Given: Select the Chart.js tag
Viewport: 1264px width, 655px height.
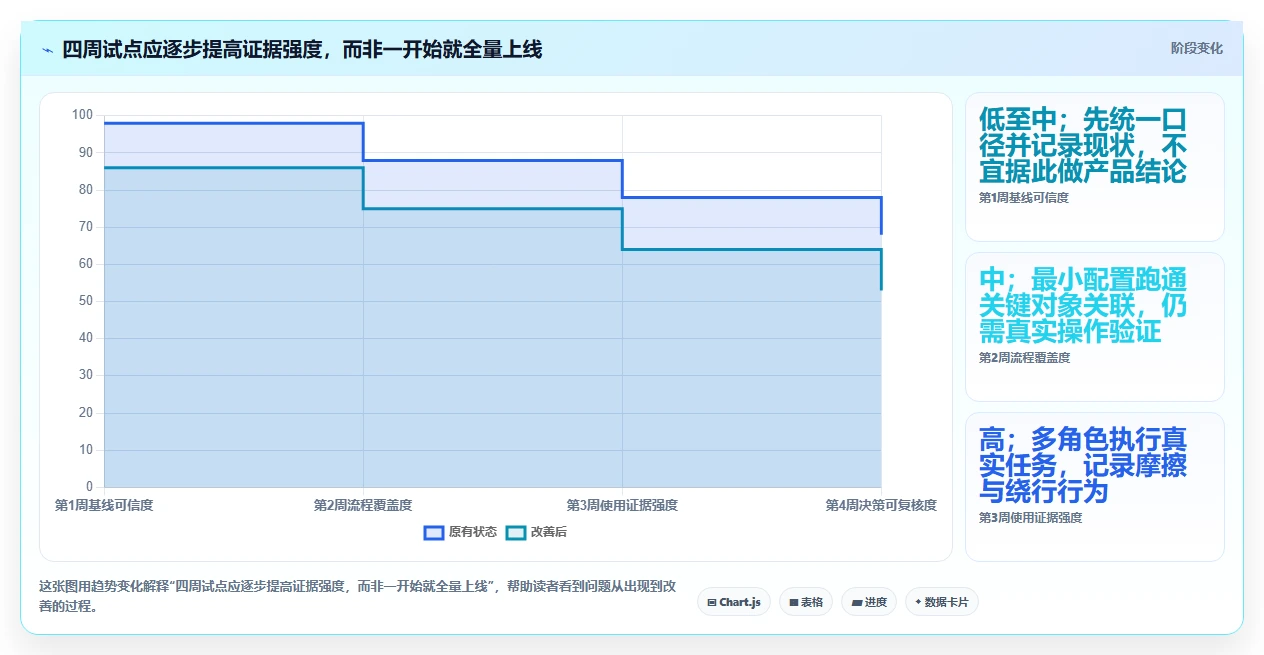Looking at the screenshot, I should tap(733, 602).
